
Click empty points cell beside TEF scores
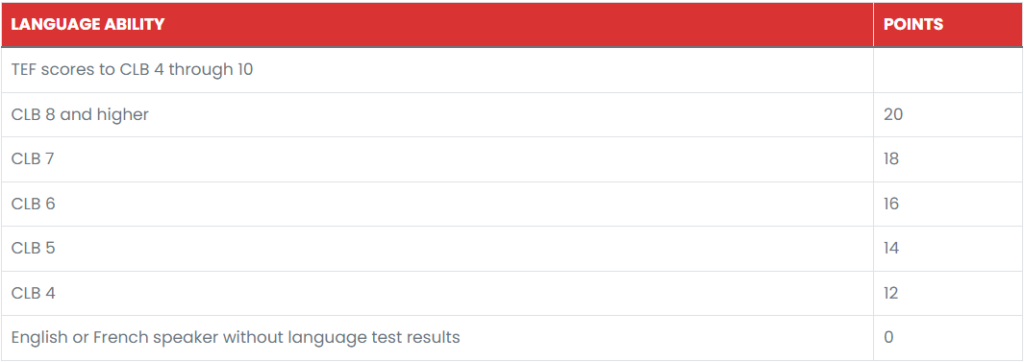tap(948, 69)
